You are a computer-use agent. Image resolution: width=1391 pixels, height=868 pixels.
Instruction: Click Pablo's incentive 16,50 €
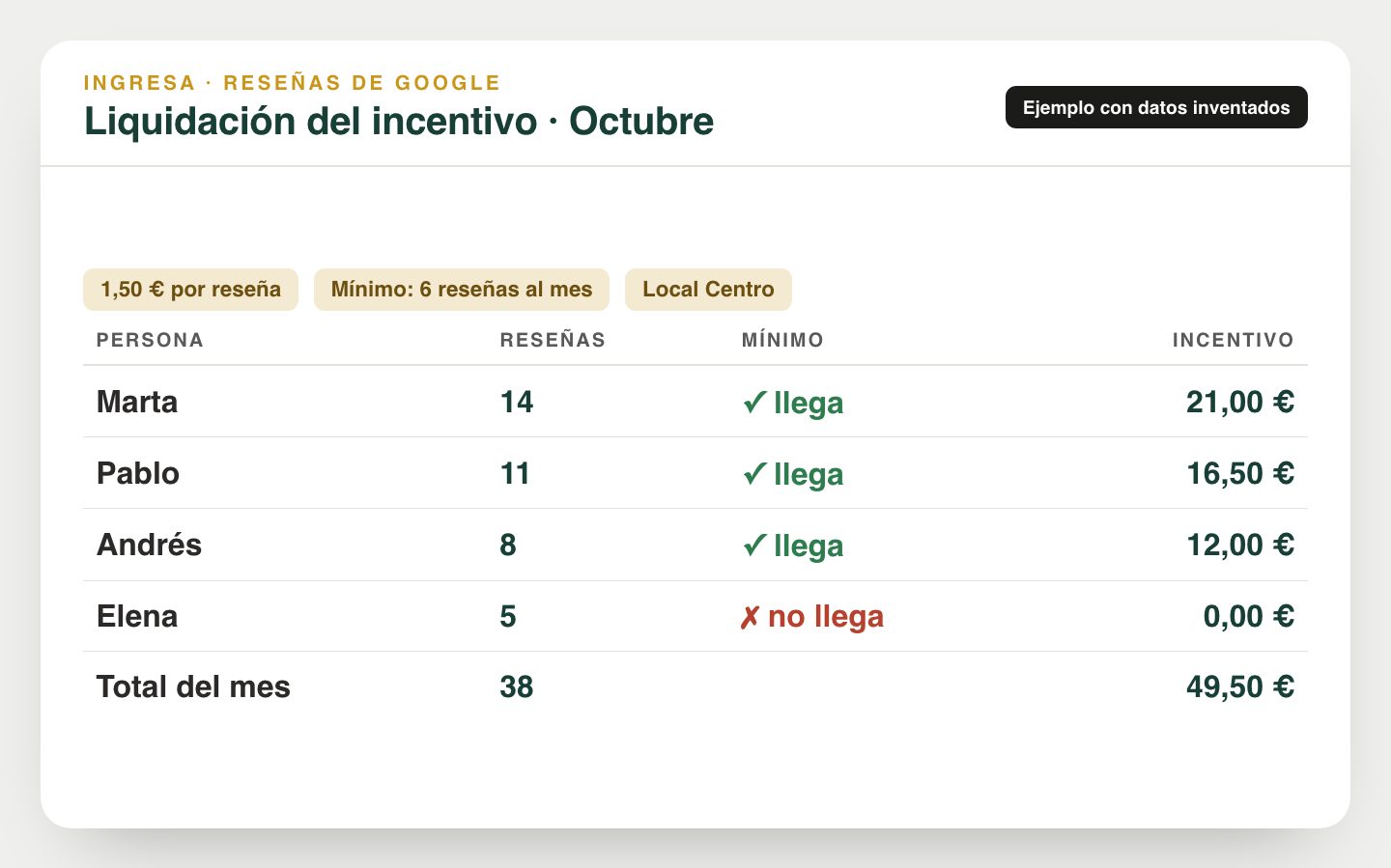(1240, 473)
